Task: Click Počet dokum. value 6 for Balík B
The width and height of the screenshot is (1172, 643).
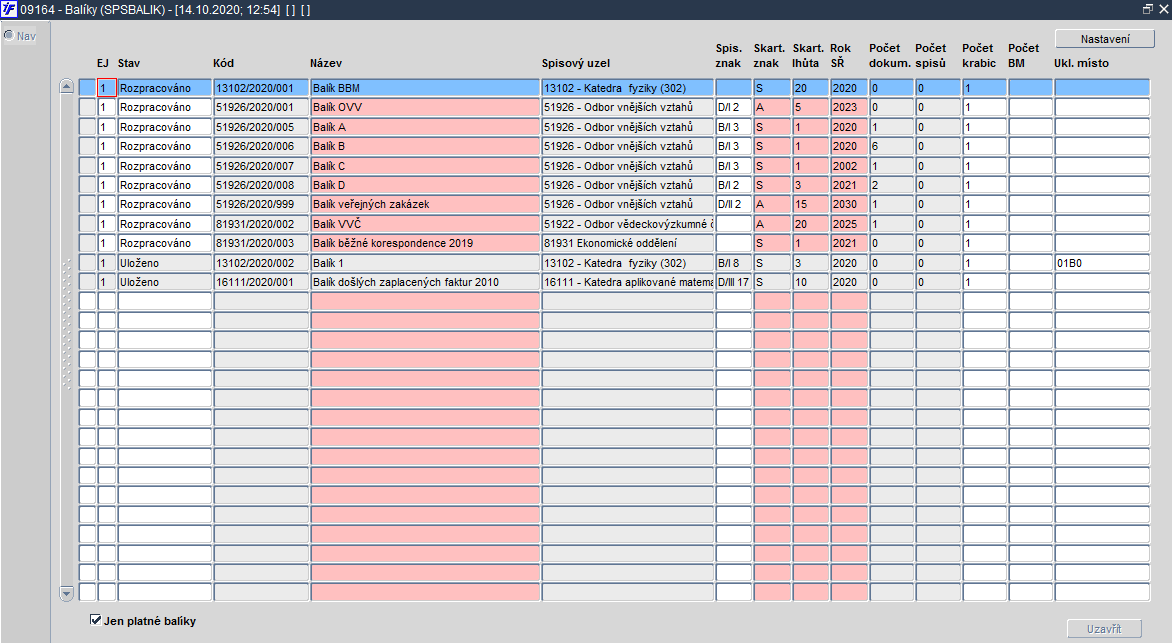Action: click(891, 146)
